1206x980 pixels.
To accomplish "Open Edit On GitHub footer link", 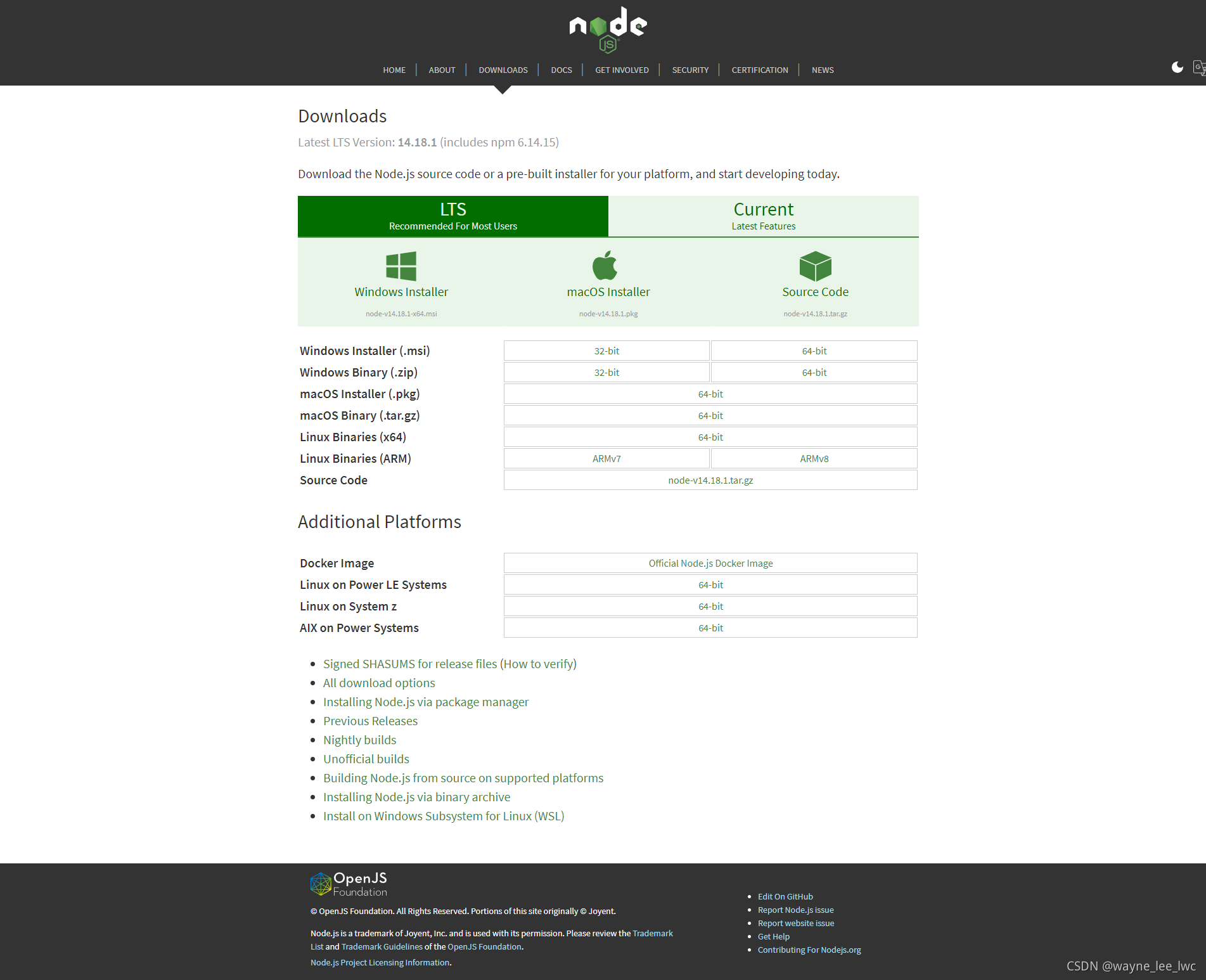I will (785, 896).
